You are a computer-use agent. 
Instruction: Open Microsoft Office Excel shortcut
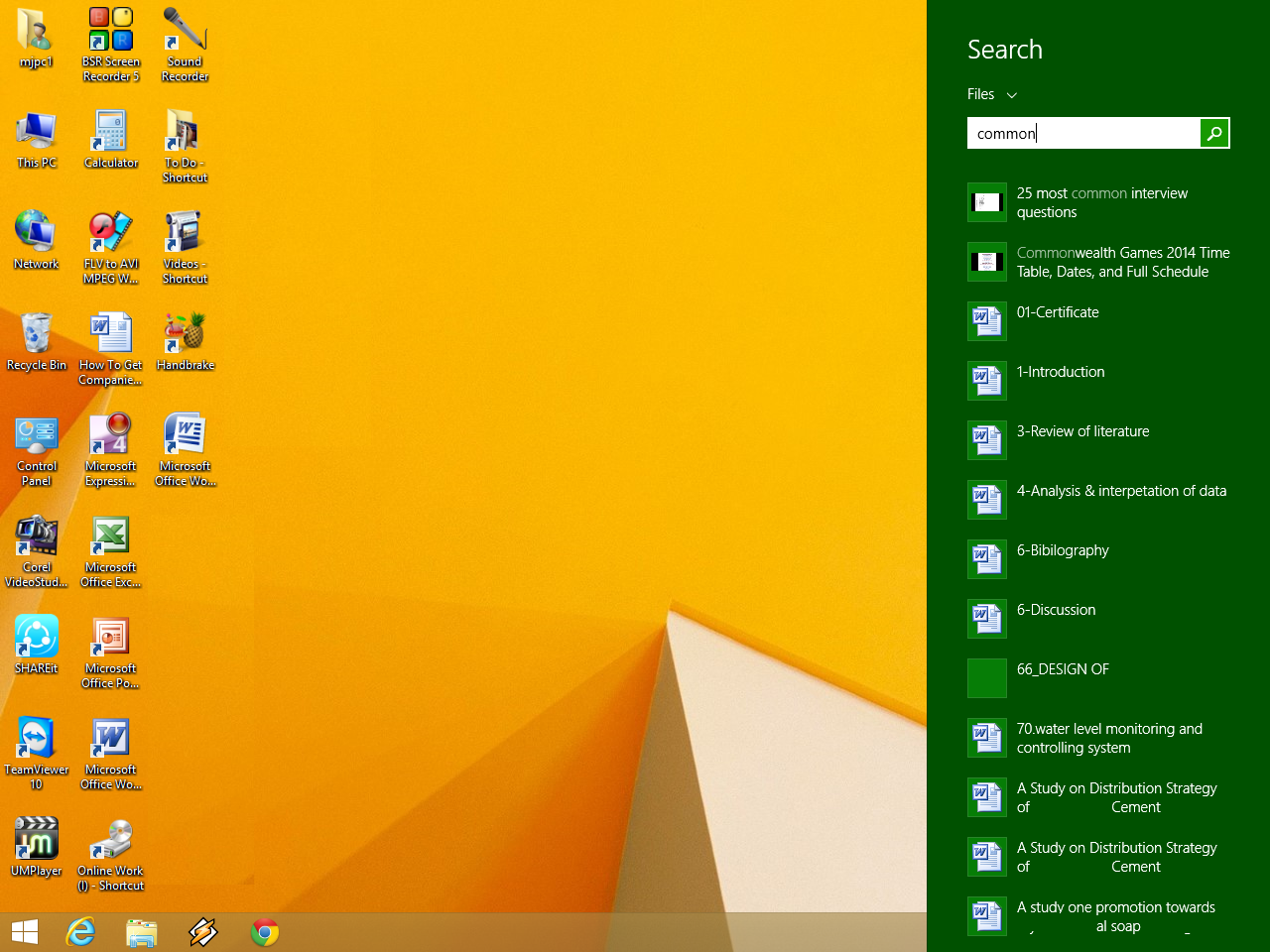[x=111, y=552]
